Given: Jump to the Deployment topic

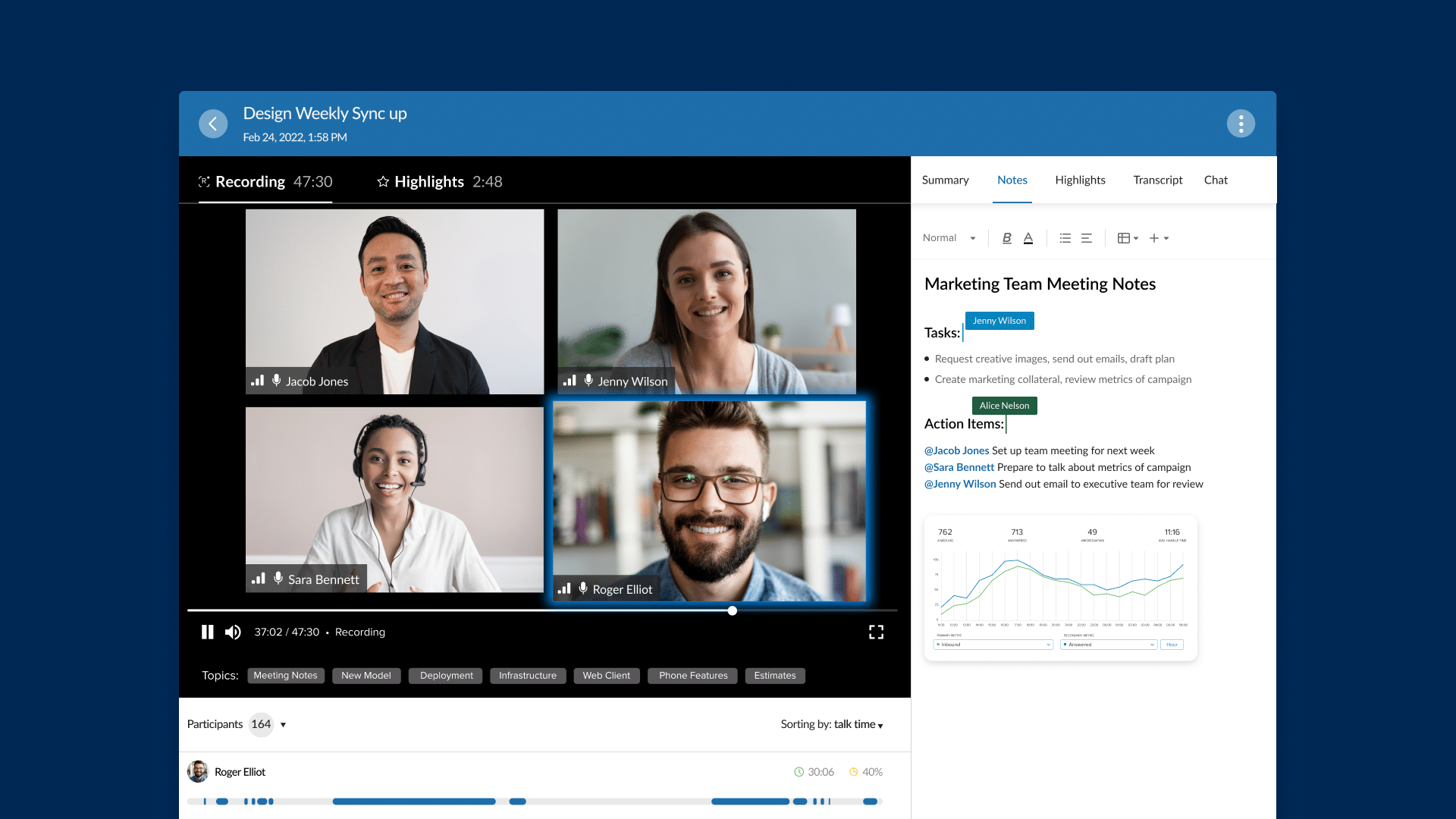Looking at the screenshot, I should point(446,676).
